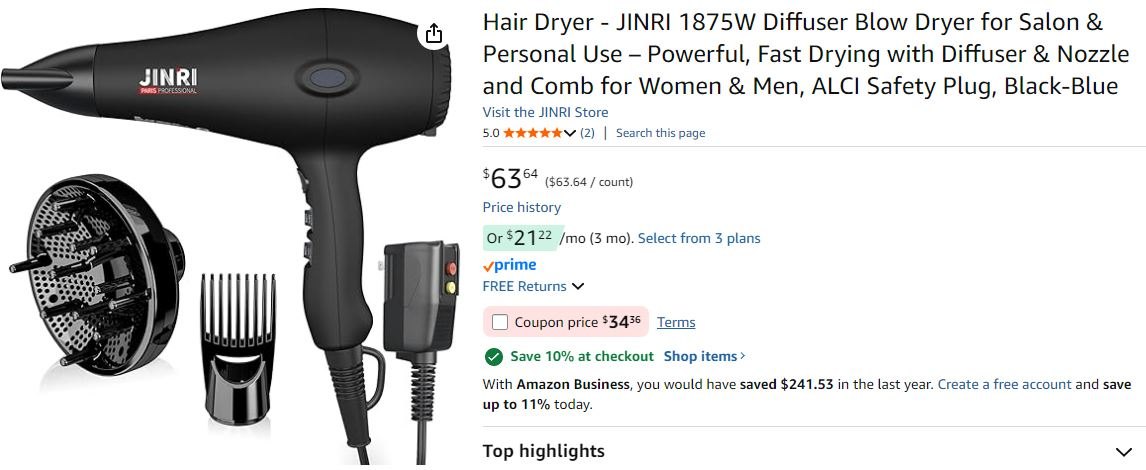Click the five-star rating icons
The height and width of the screenshot is (470, 1146).
(533, 133)
